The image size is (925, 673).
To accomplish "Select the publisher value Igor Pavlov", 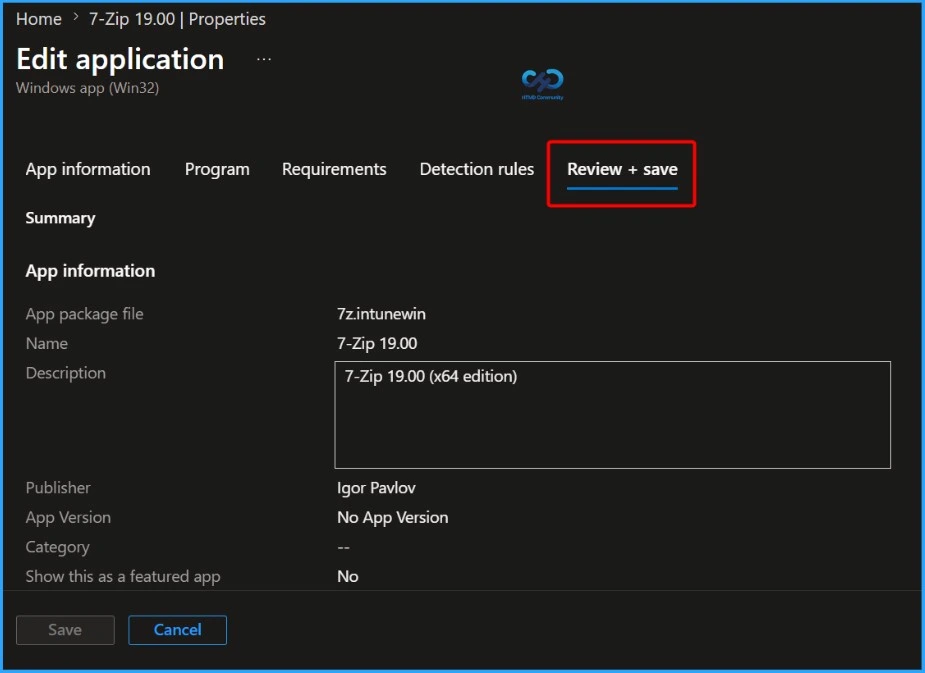I will coord(376,488).
